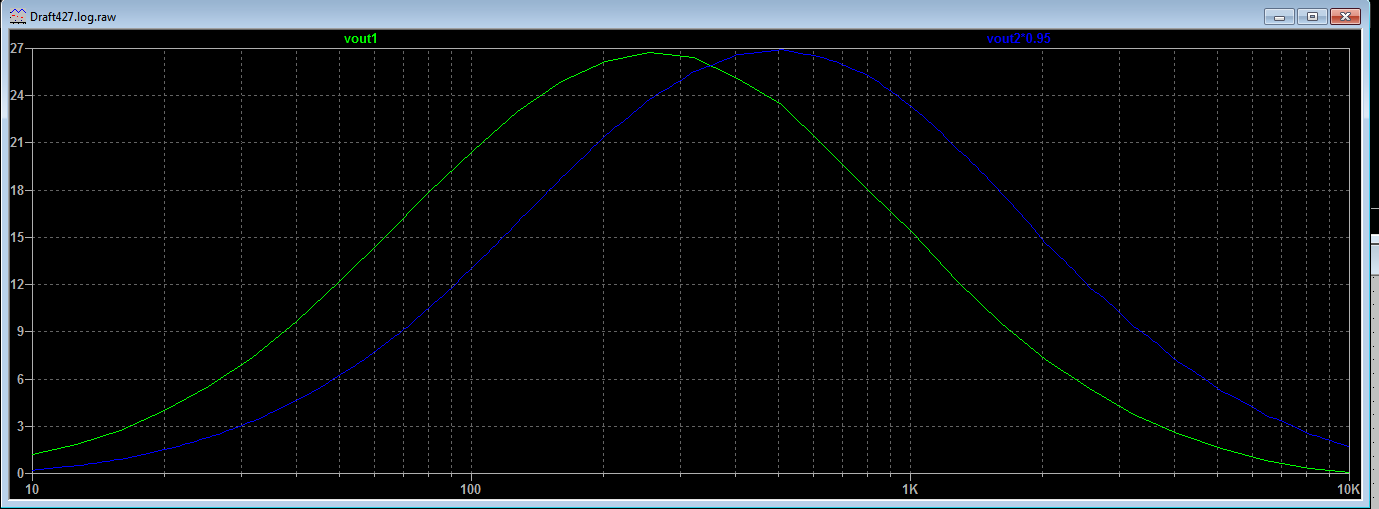The image size is (1379, 509).
Task: Click the peak of the green vout1 curve
Action: point(650,52)
